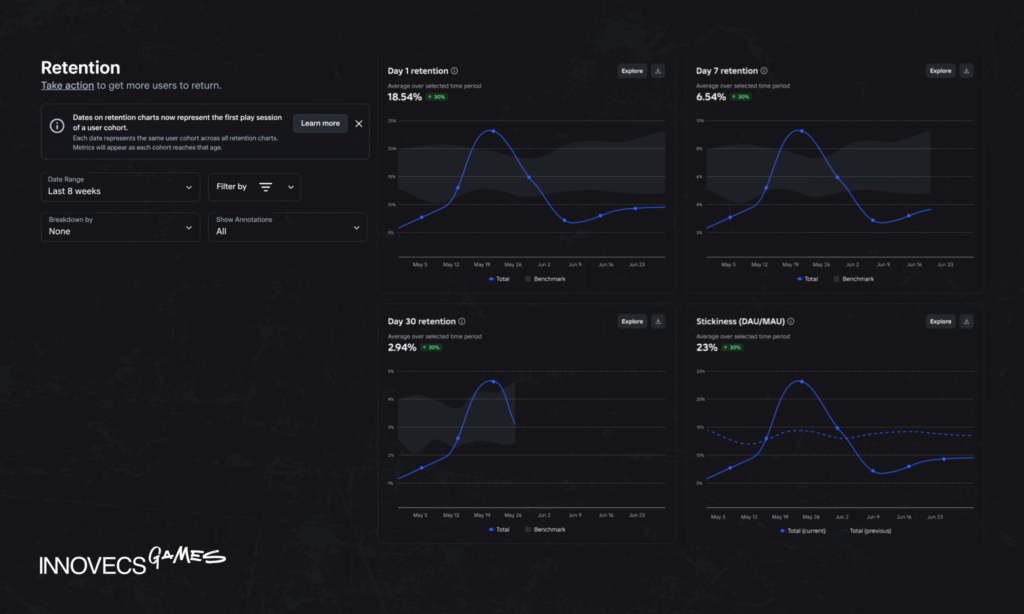Click the Day 1 retention chart title
Image resolution: width=1024 pixels, height=614 pixels.
tap(418, 71)
